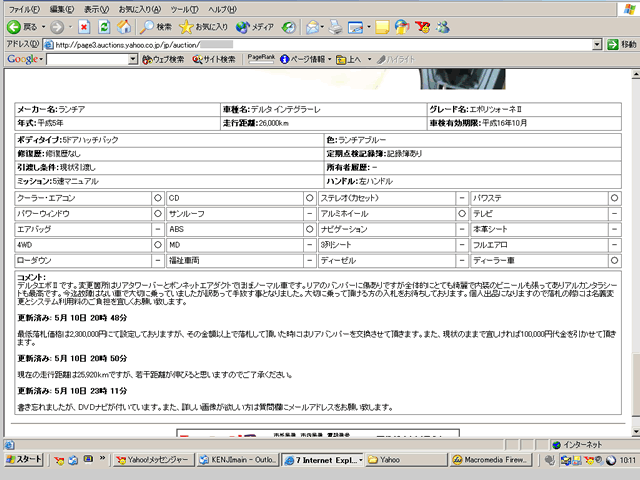Image resolution: width=640 pixels, height=480 pixels.
Task: Open the メディア media pane
Action: [x=254, y=27]
